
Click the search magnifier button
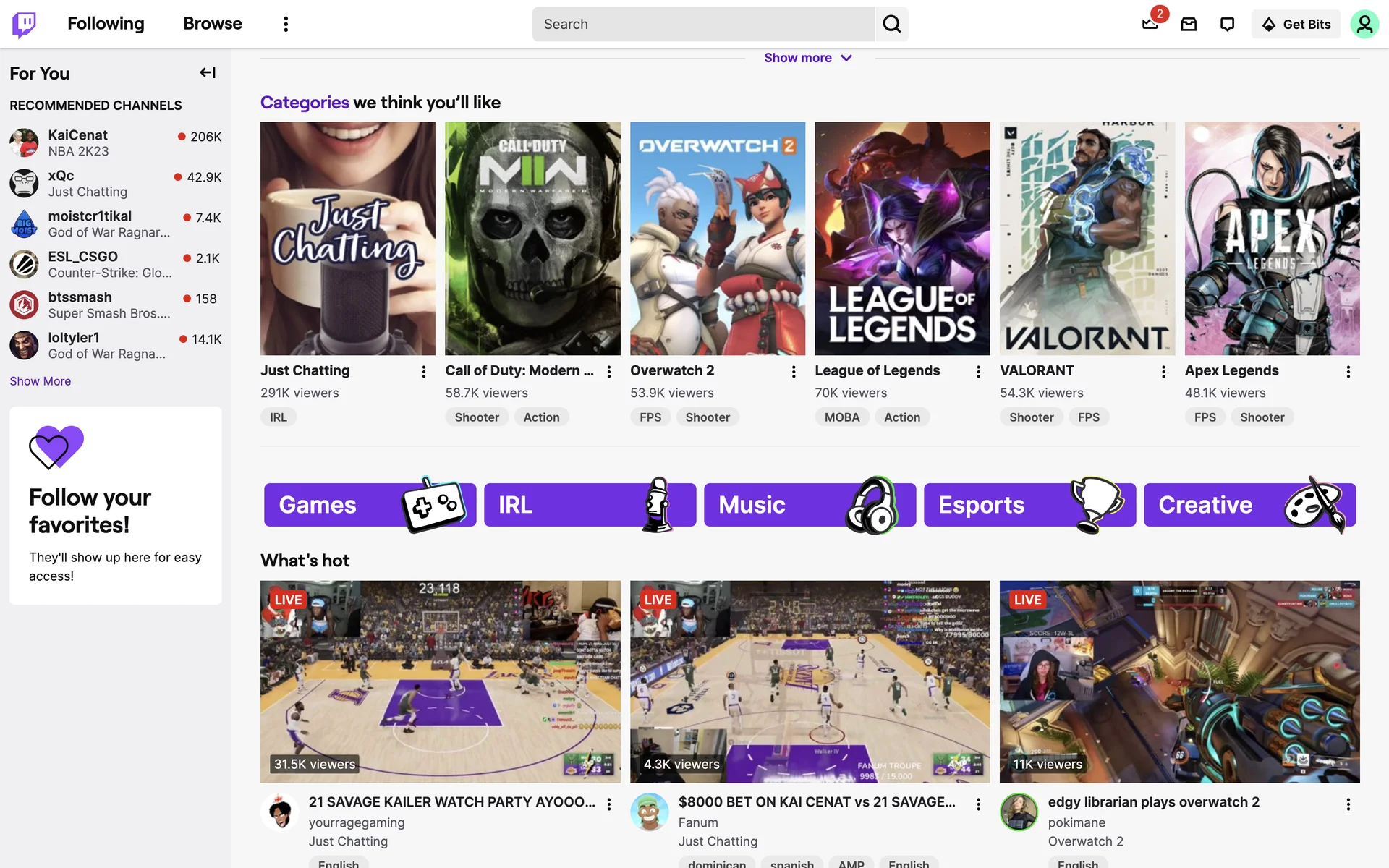[891, 25]
